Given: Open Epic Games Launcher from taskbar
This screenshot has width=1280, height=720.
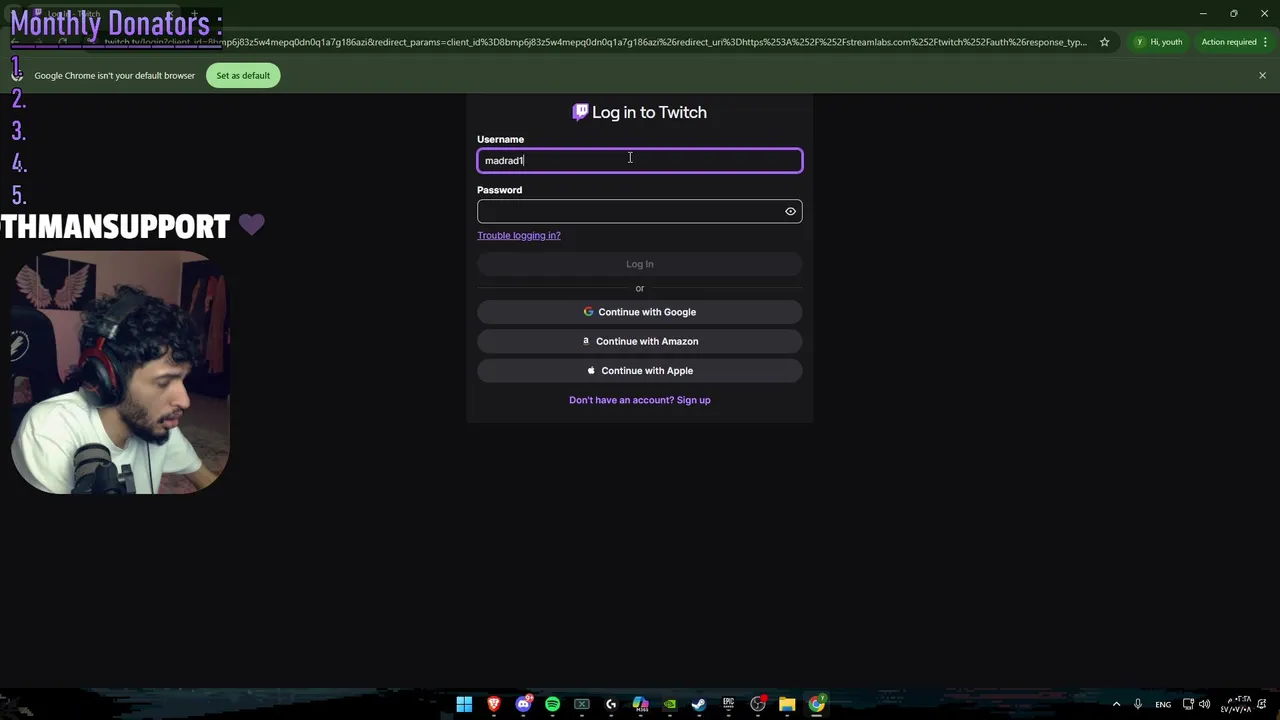Looking at the screenshot, I should [728, 704].
